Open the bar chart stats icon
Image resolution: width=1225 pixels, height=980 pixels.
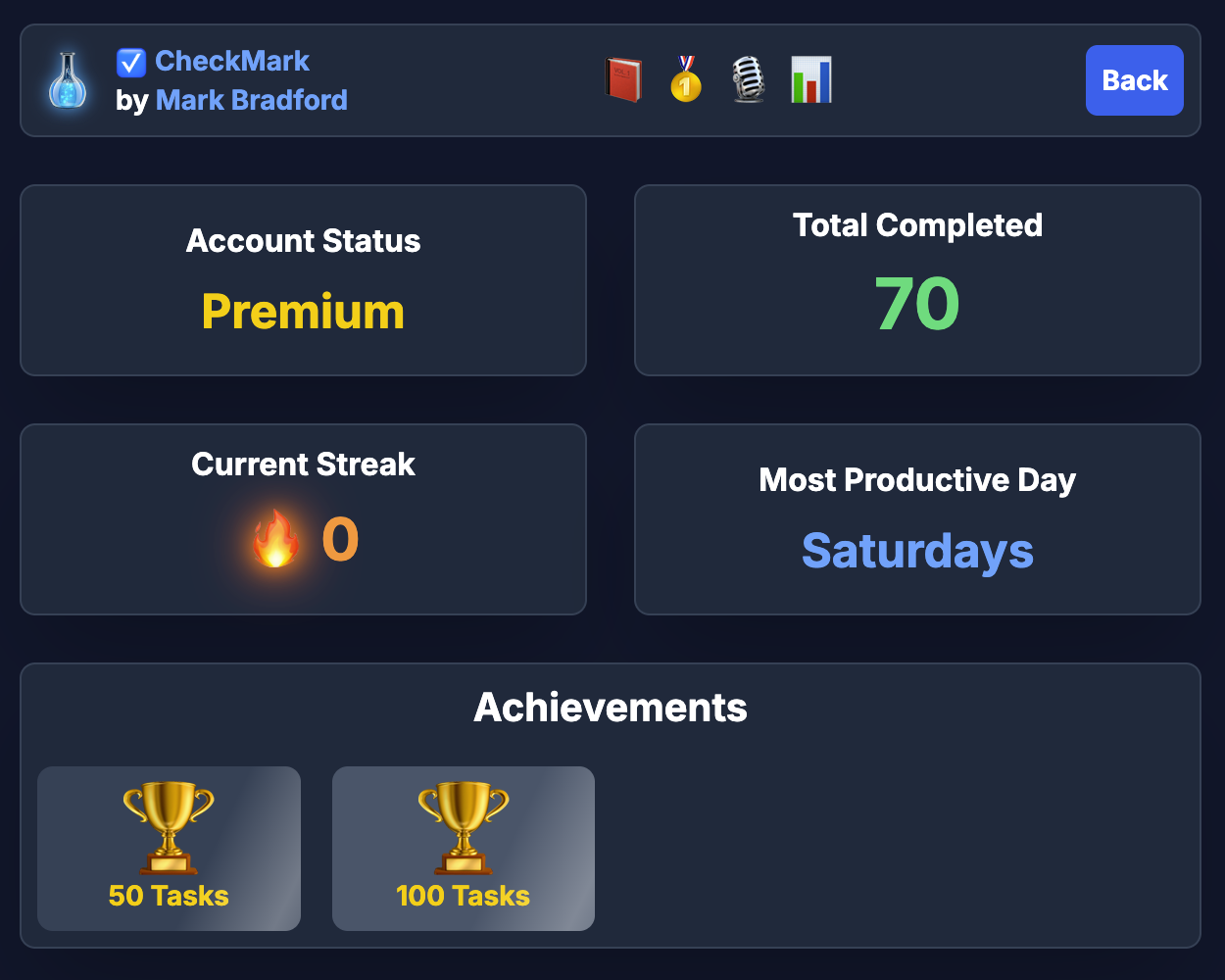pyautogui.click(x=811, y=80)
